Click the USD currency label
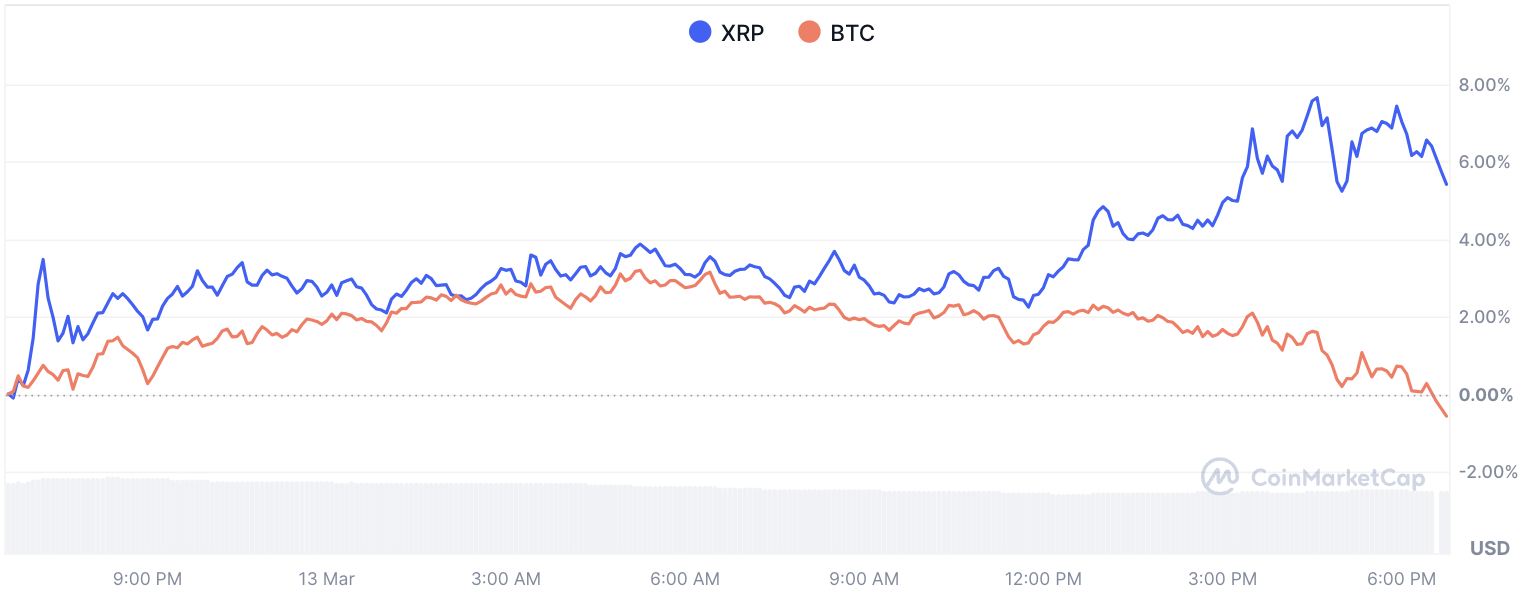1528x604 pixels. coord(1490,548)
